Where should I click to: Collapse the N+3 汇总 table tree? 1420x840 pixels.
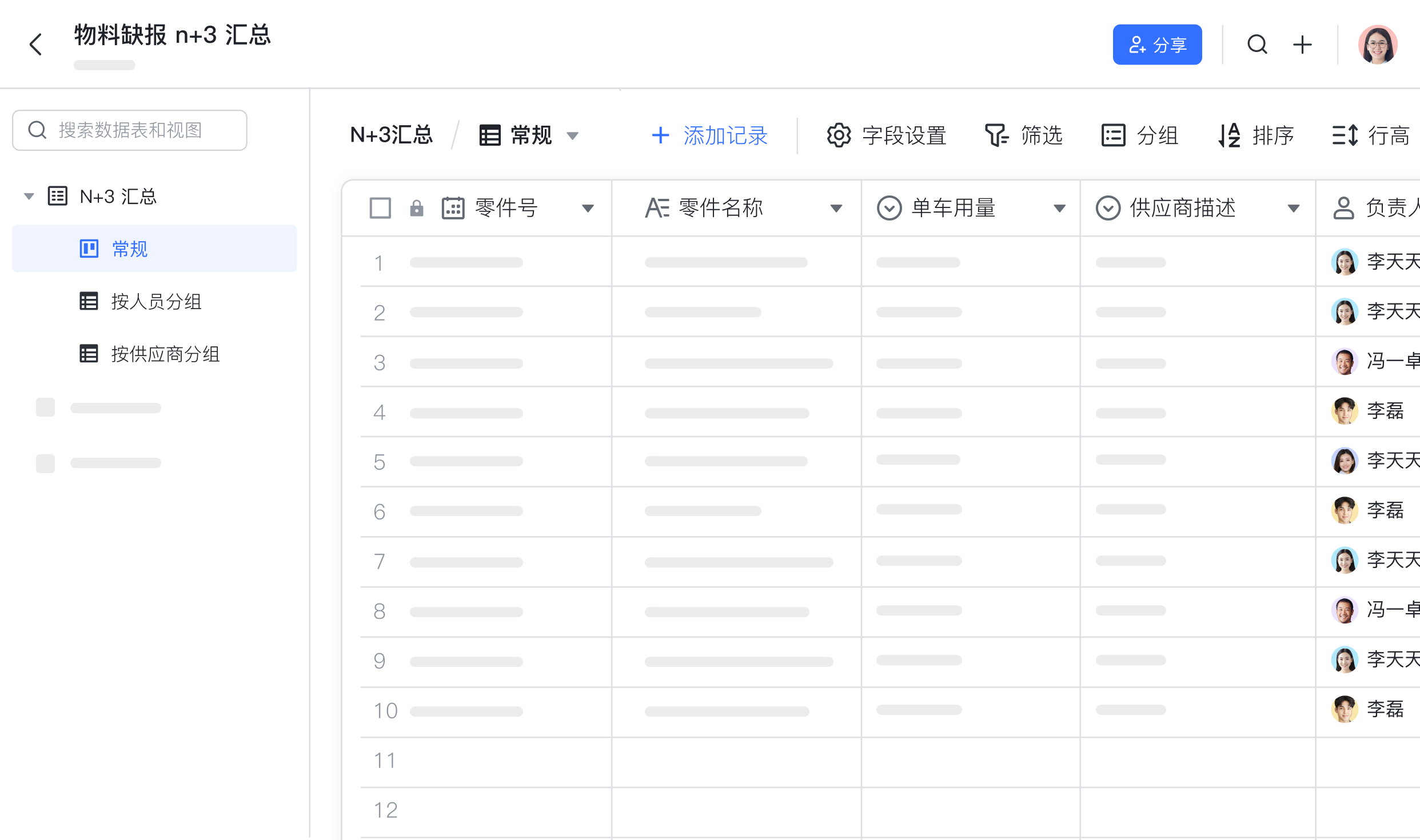pos(28,196)
